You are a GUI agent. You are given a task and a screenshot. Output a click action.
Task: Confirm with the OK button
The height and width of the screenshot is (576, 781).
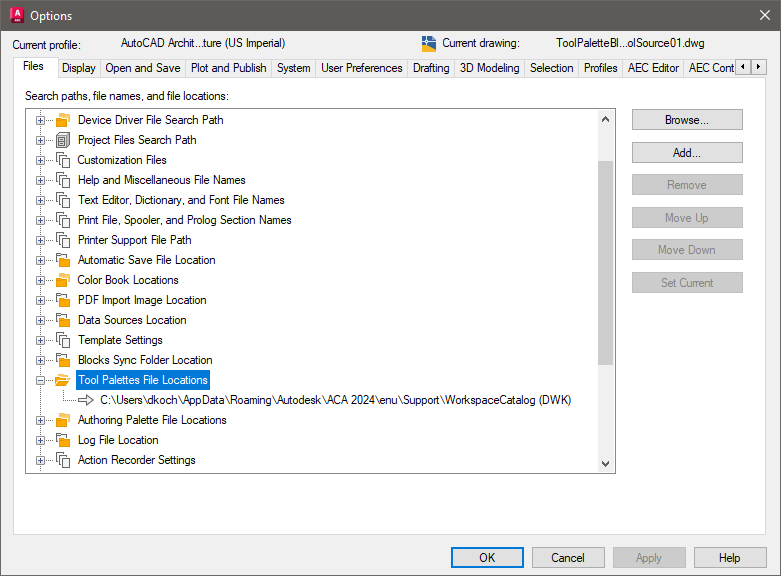[x=487, y=558]
